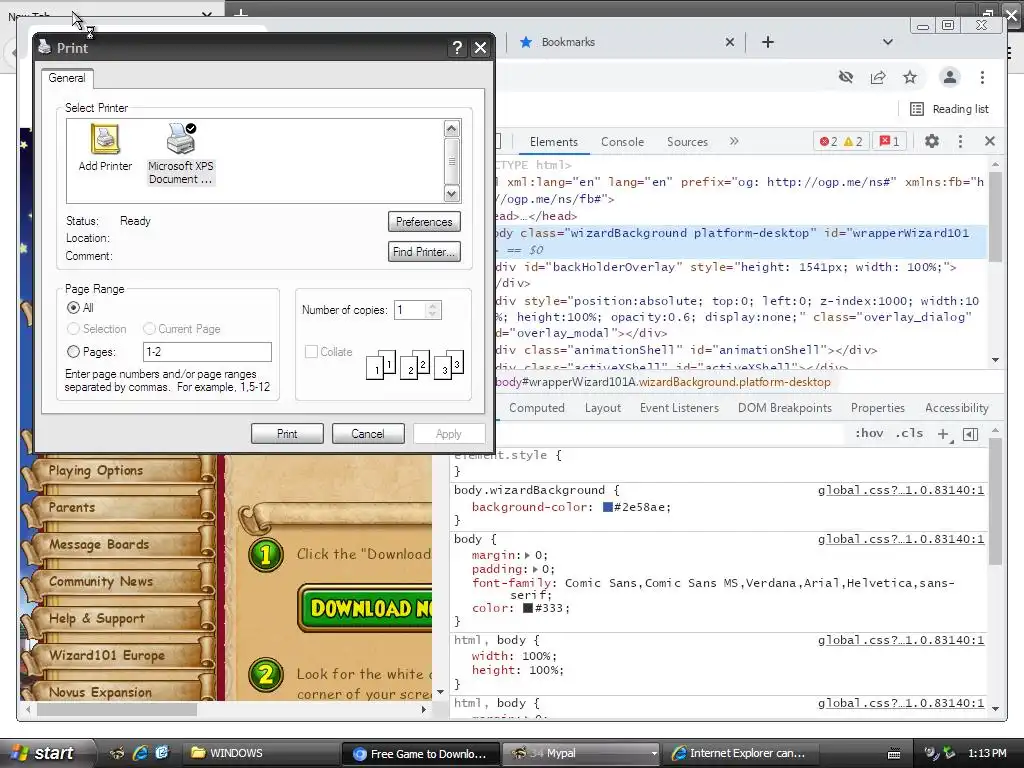
Task: Switch to the Console tab
Action: click(x=622, y=142)
